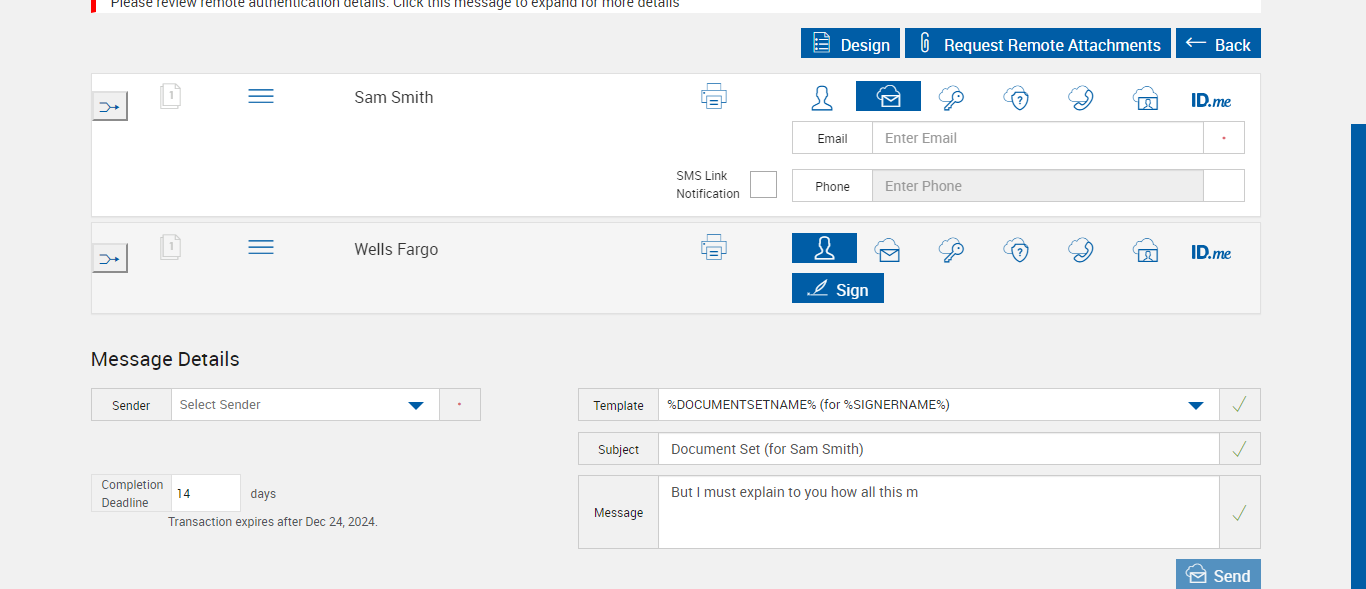Click the in-person signer icon for Sam Smith

(x=822, y=97)
